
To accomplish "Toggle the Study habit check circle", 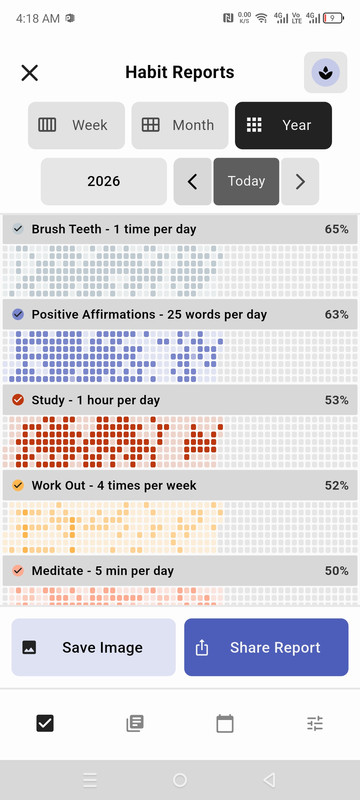I will pos(18,400).
